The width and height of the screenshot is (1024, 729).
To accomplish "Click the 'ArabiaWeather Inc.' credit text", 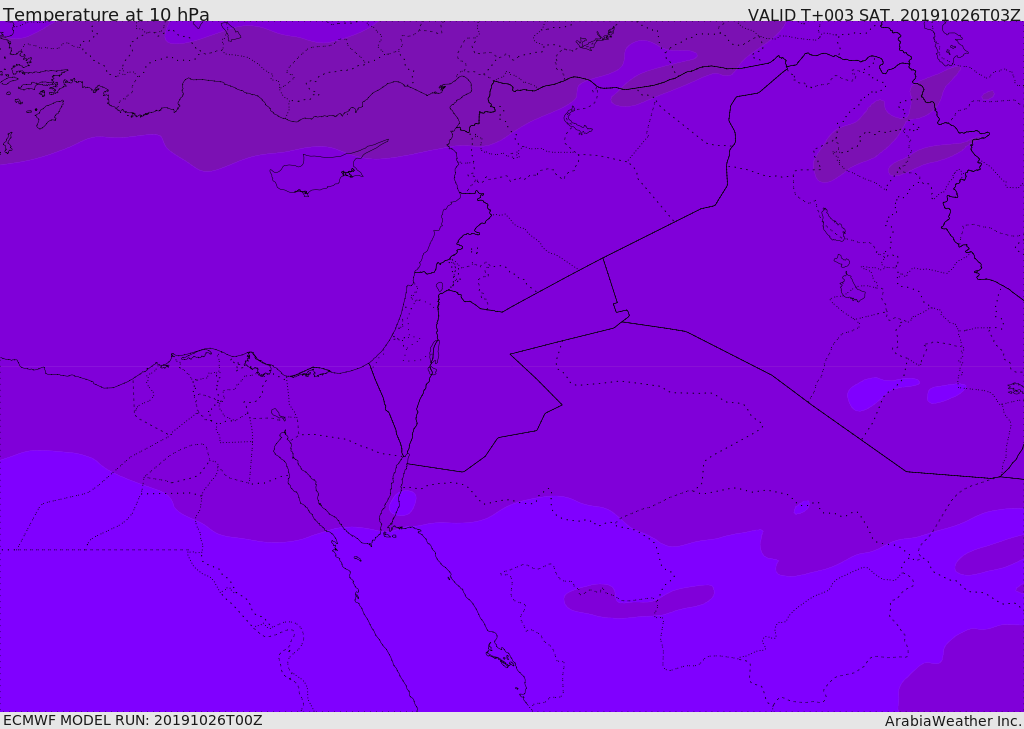I will click(953, 721).
